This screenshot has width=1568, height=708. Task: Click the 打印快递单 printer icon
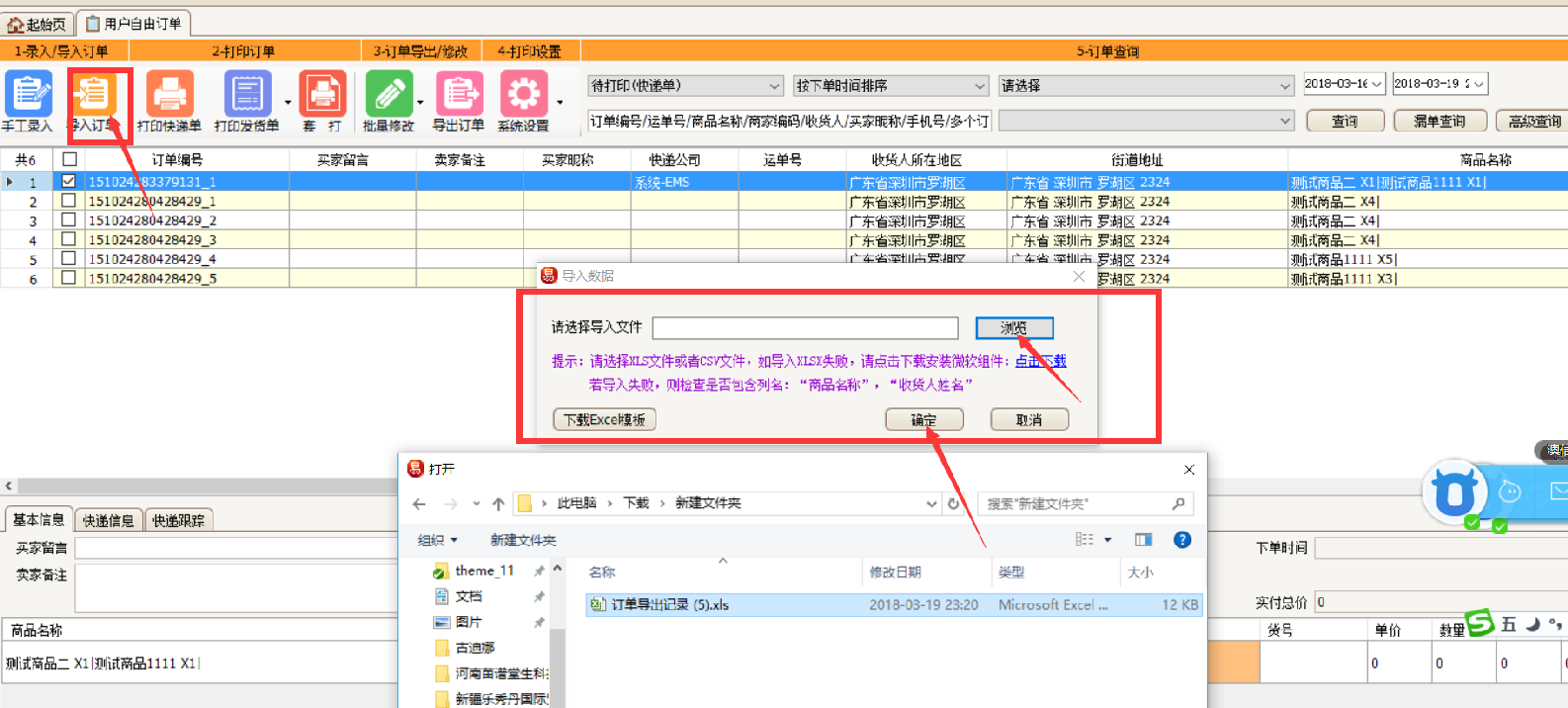pos(169,95)
